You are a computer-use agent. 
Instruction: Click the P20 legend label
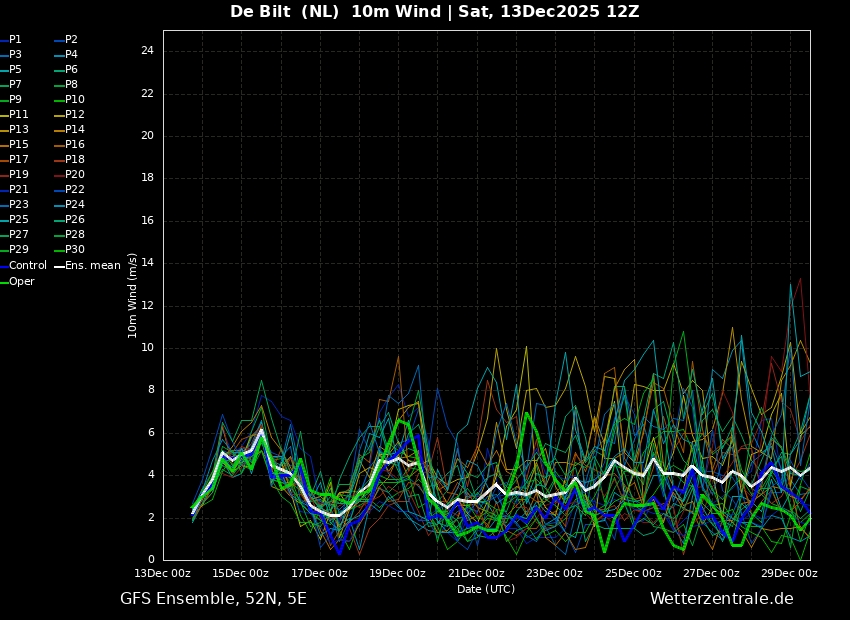[x=75, y=175]
